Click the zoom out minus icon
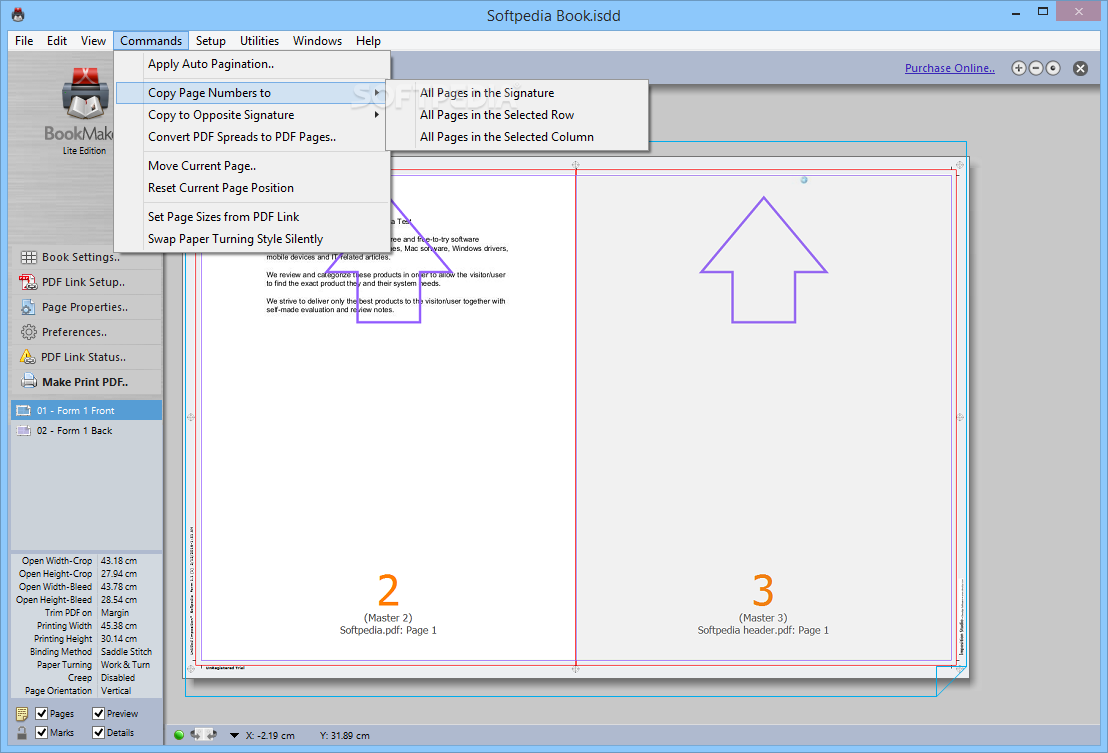Image resolution: width=1108 pixels, height=753 pixels. coord(1036,68)
